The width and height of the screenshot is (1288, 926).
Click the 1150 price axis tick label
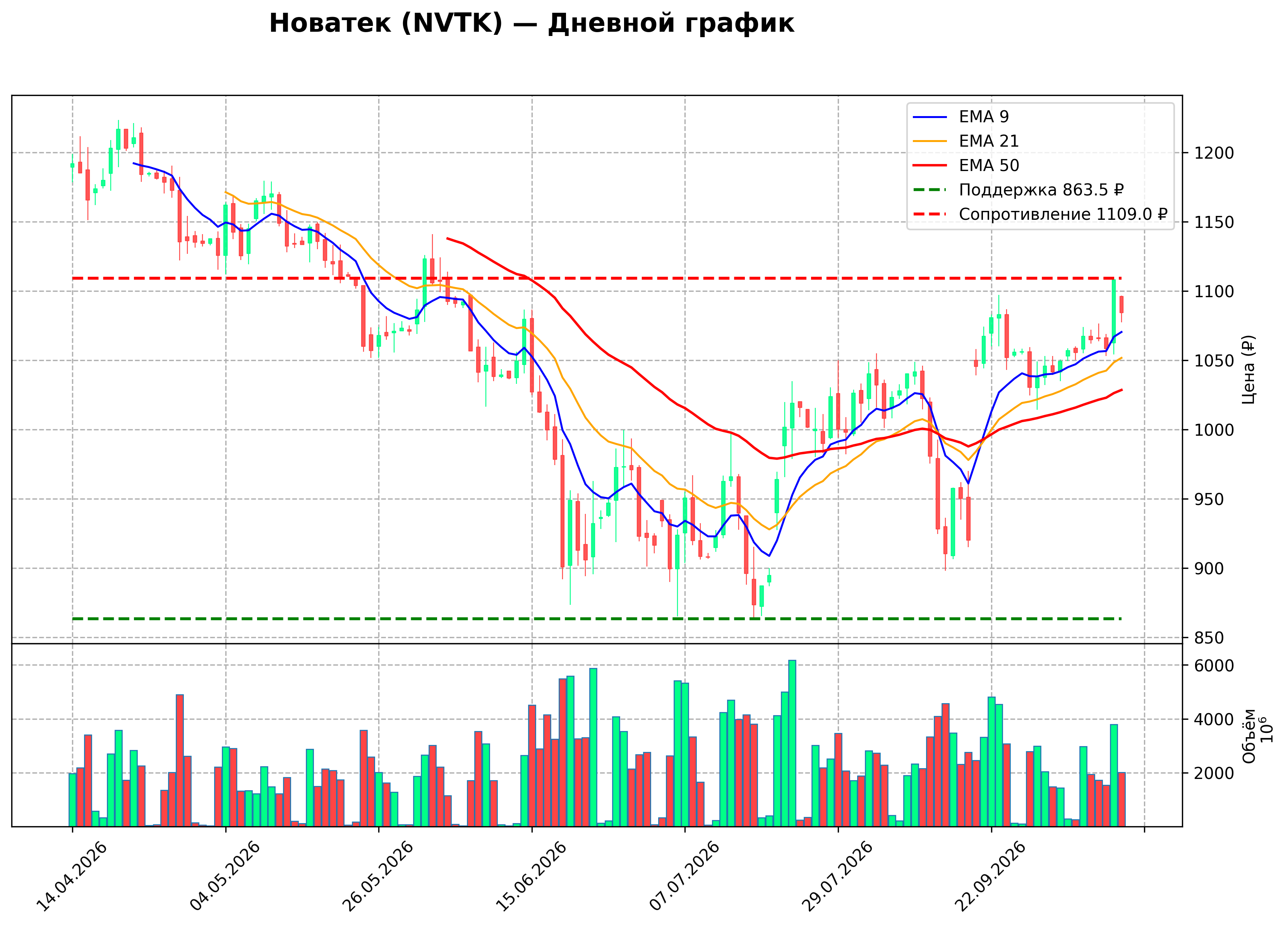pos(1214,223)
